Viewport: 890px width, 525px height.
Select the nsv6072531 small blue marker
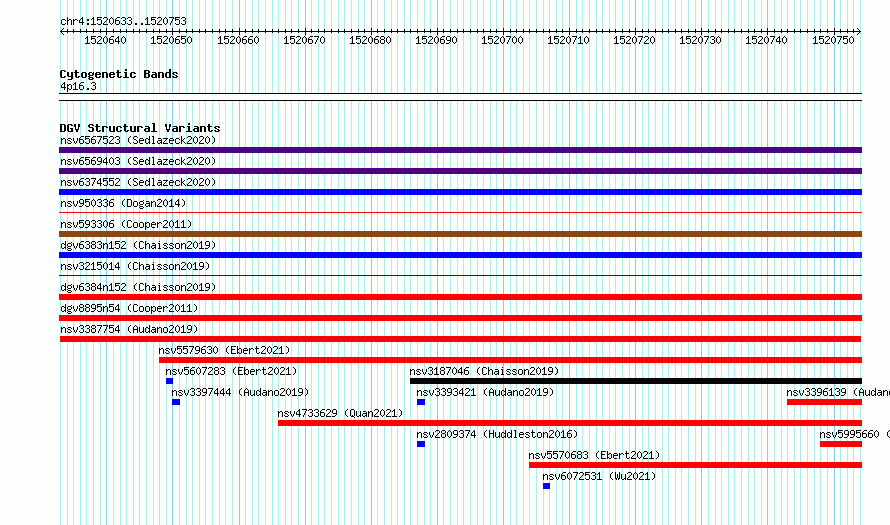tap(547, 486)
